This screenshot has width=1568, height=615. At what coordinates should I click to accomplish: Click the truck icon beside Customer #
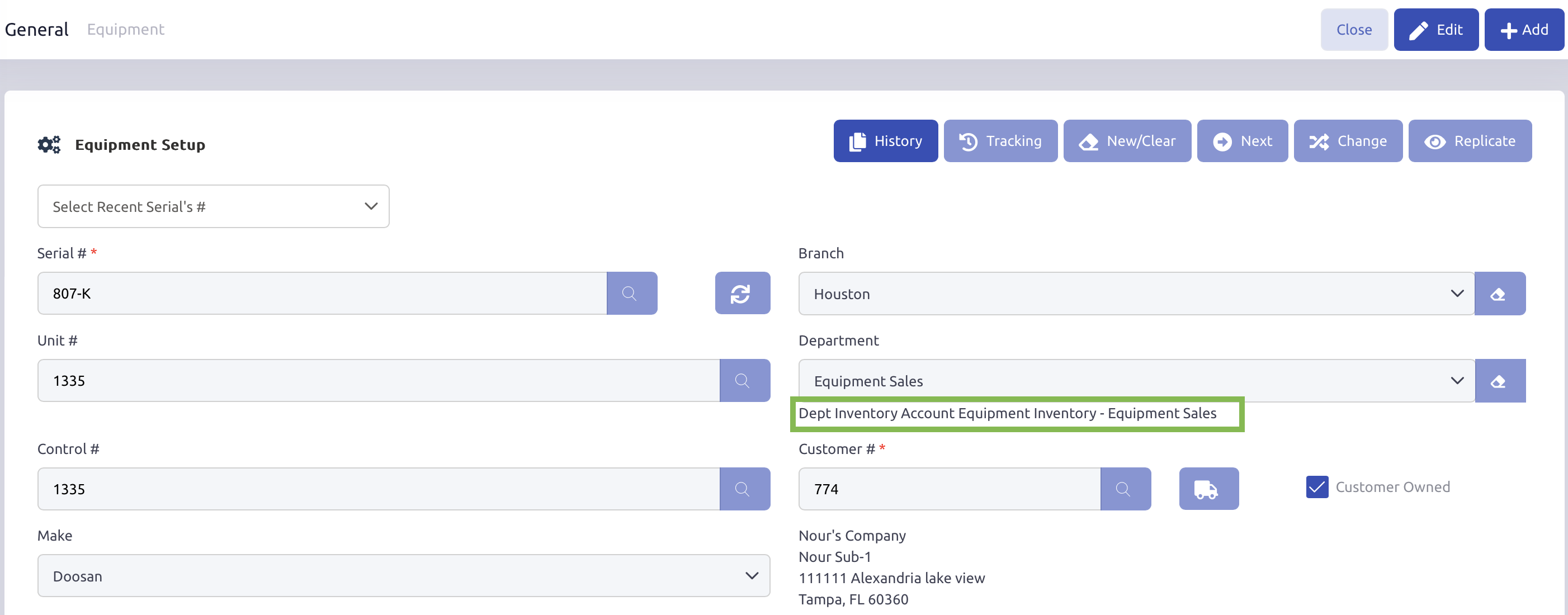coord(1208,489)
